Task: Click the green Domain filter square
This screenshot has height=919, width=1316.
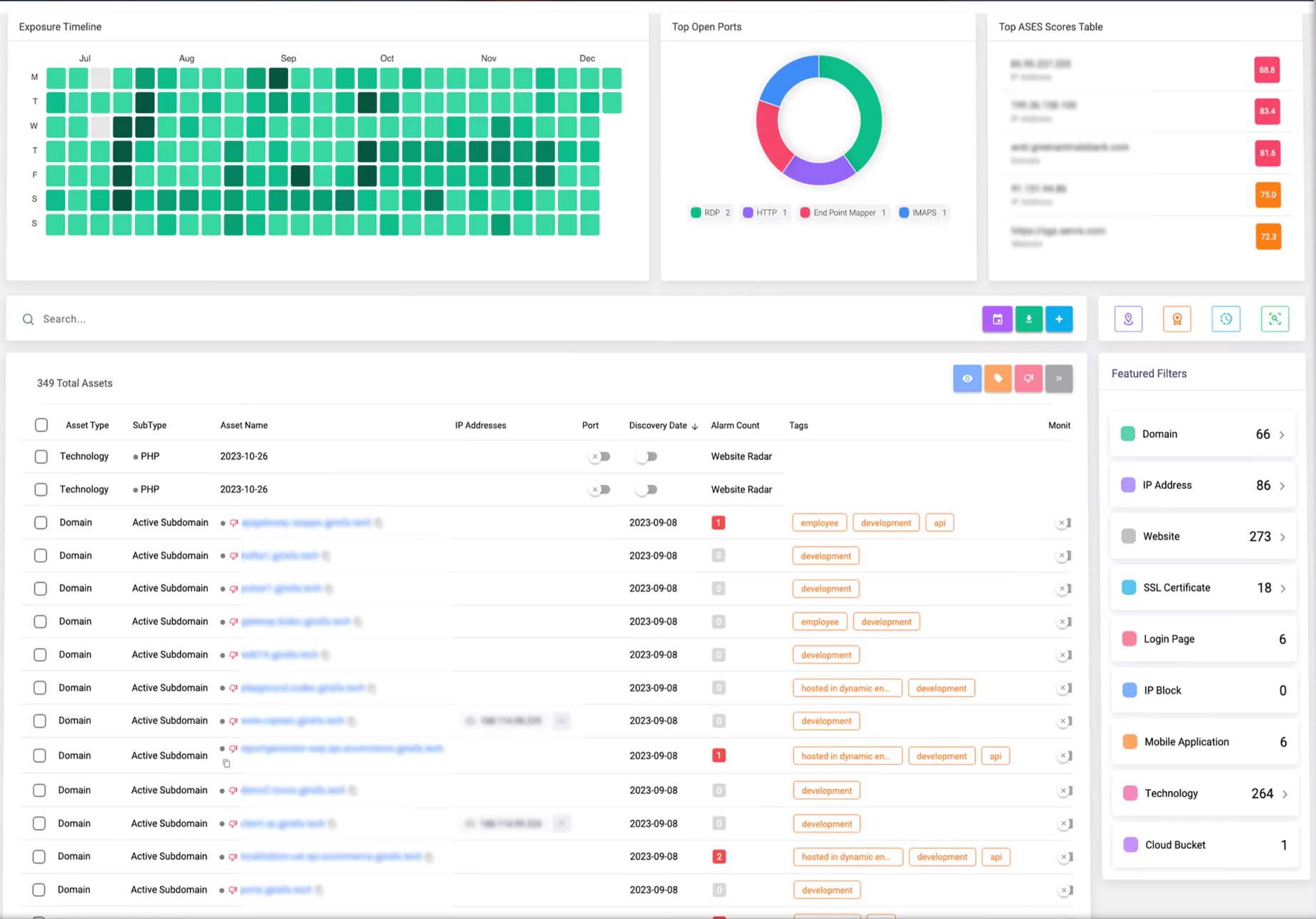Action: point(1128,433)
